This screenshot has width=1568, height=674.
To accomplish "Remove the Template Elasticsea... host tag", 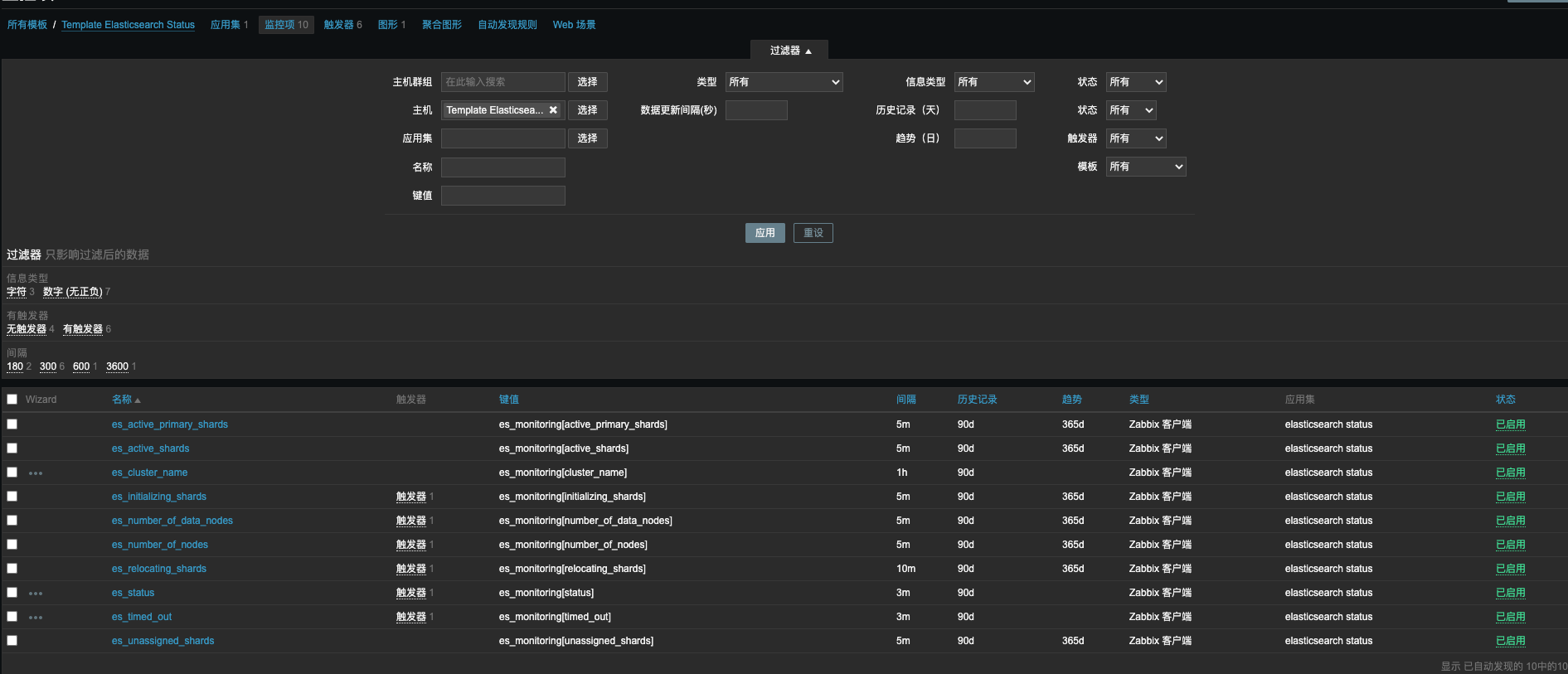I will 553,110.
